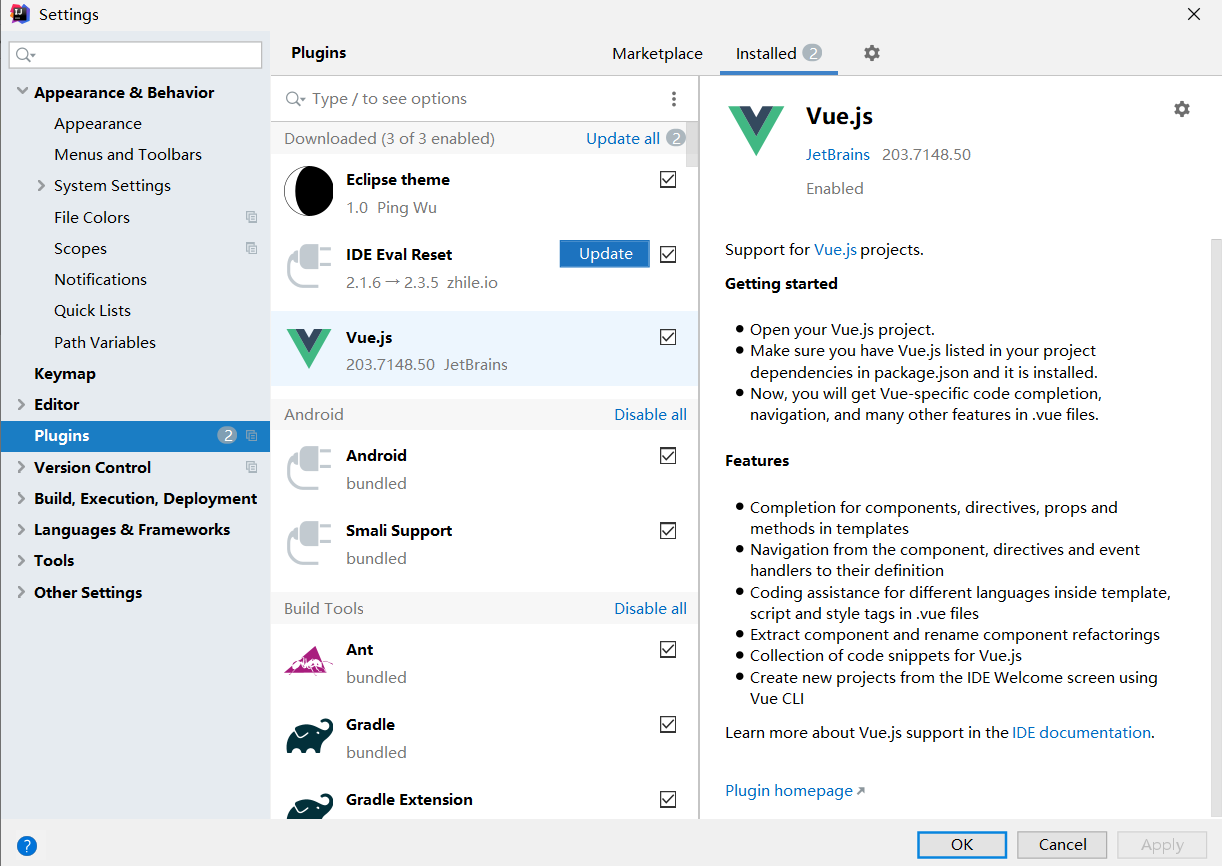Click the Scopes project-level icon
Image resolution: width=1222 pixels, height=866 pixels.
(x=251, y=248)
